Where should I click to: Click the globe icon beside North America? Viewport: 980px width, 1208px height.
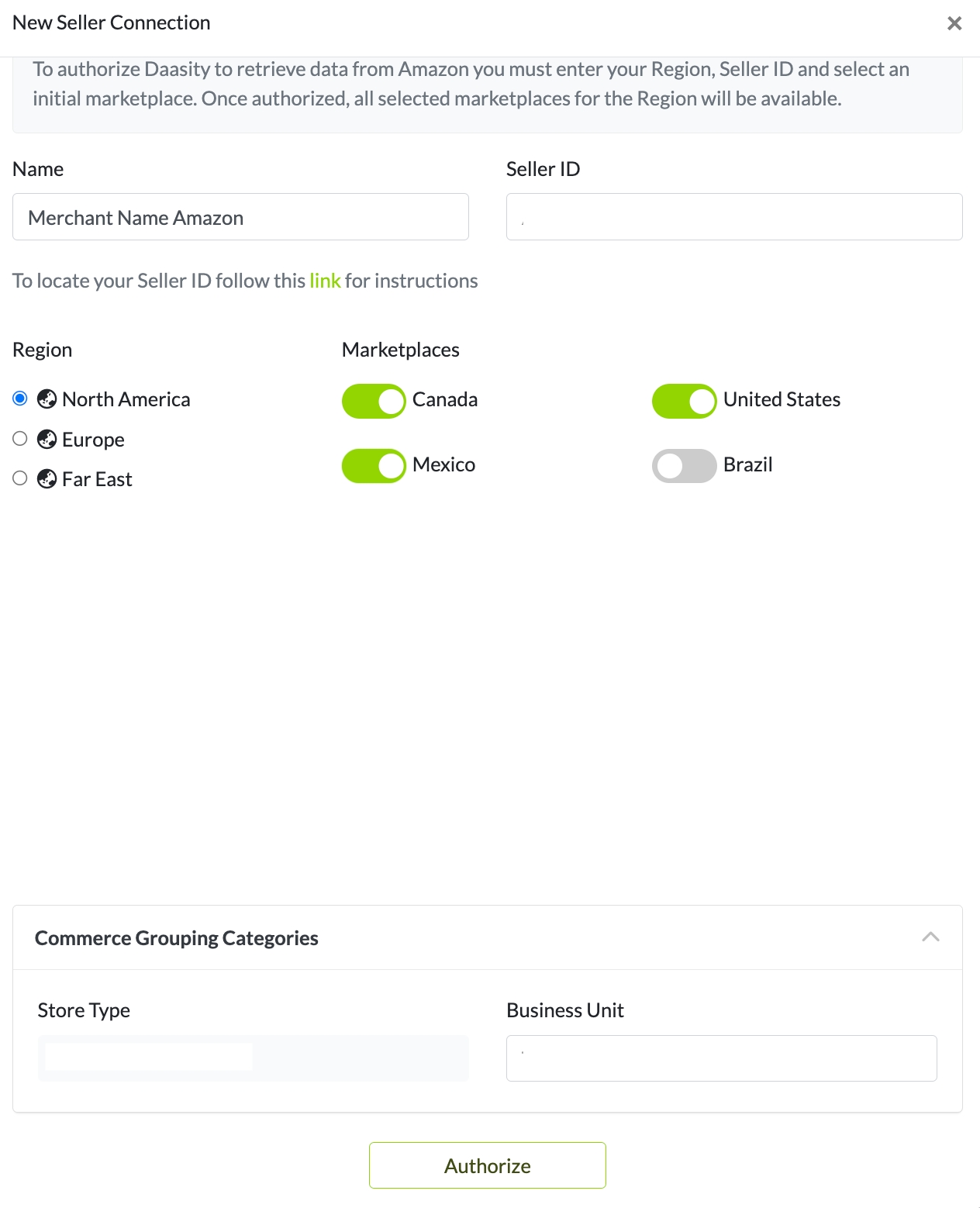pos(47,399)
